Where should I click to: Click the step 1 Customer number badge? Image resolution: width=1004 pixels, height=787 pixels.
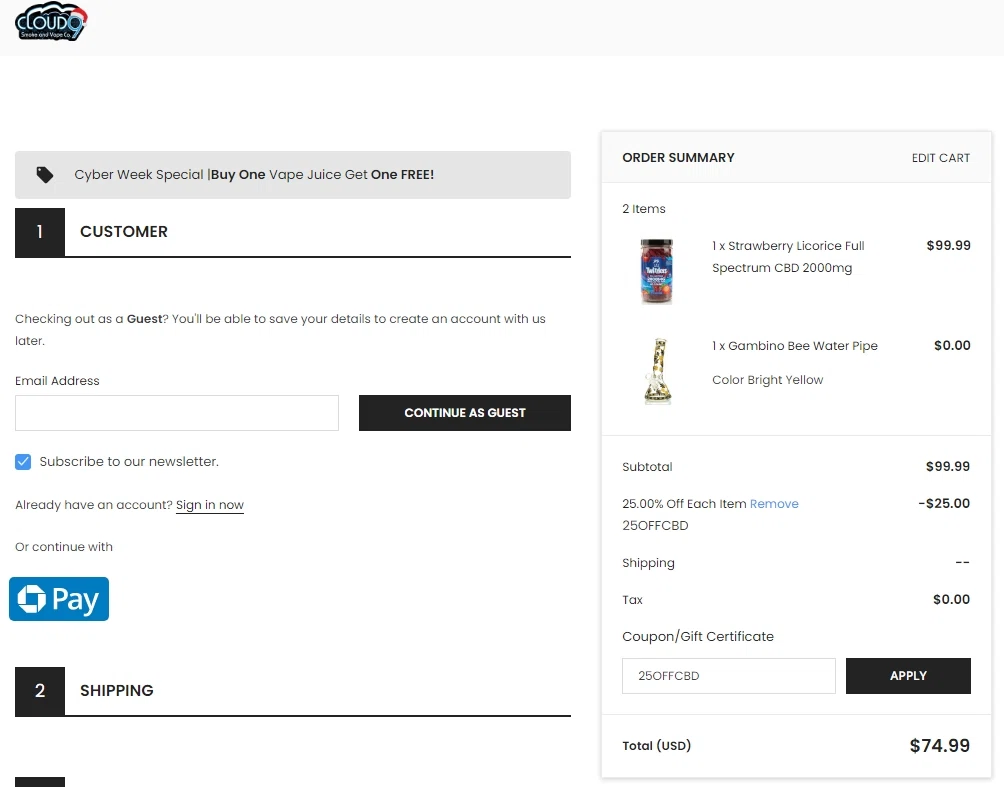(40, 232)
